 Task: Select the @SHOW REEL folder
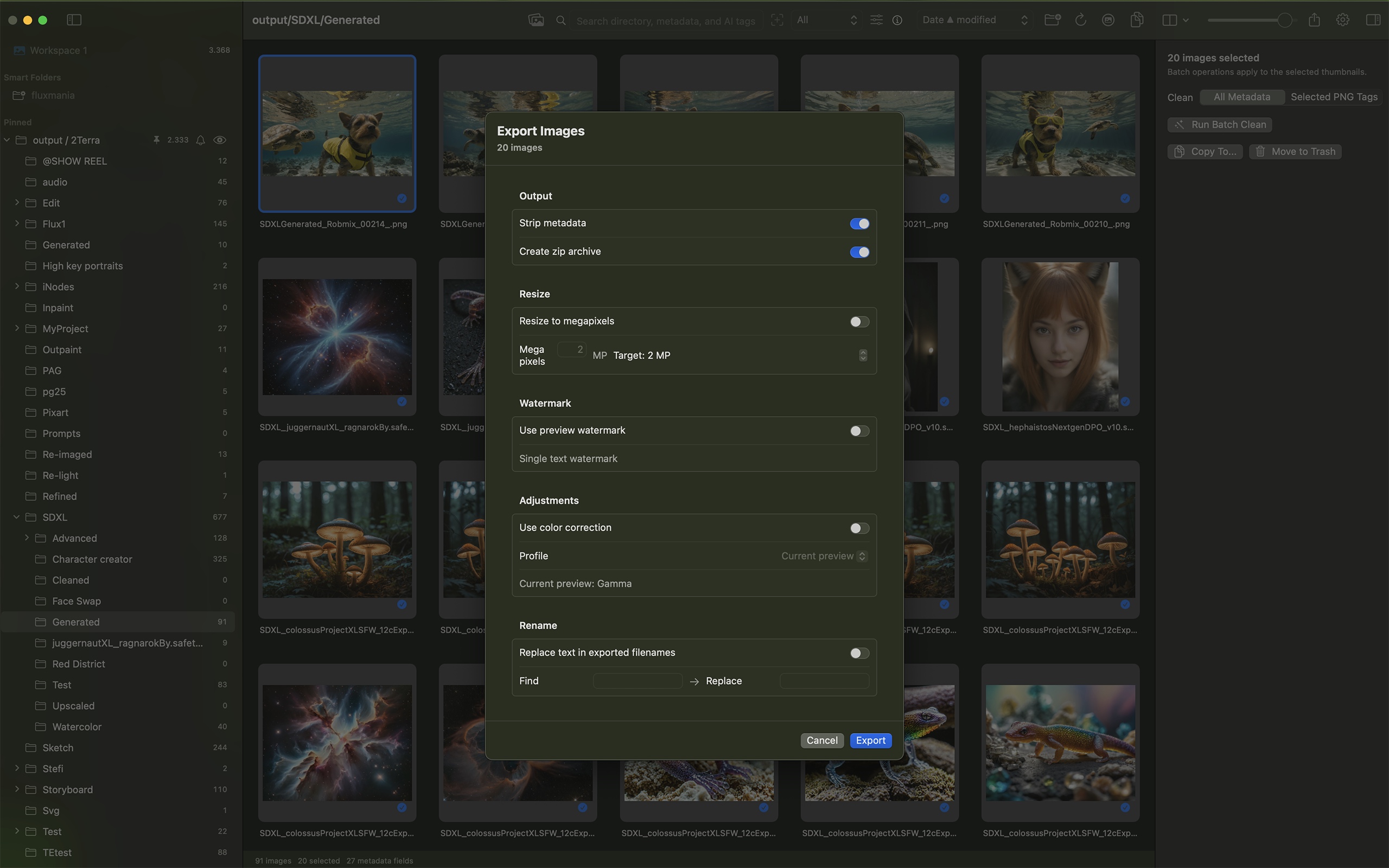(118, 161)
